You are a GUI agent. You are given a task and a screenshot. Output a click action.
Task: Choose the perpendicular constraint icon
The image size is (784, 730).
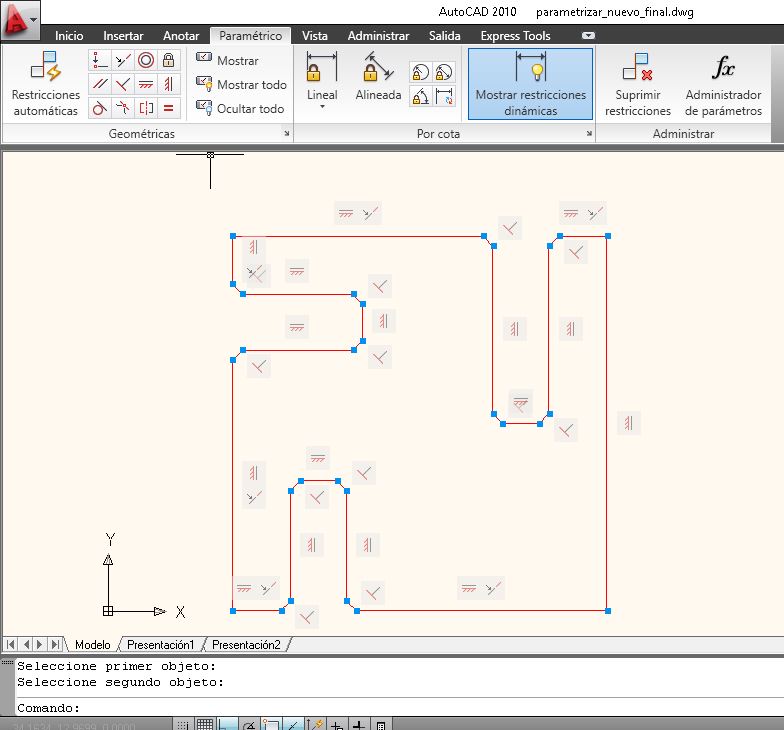[x=122, y=84]
